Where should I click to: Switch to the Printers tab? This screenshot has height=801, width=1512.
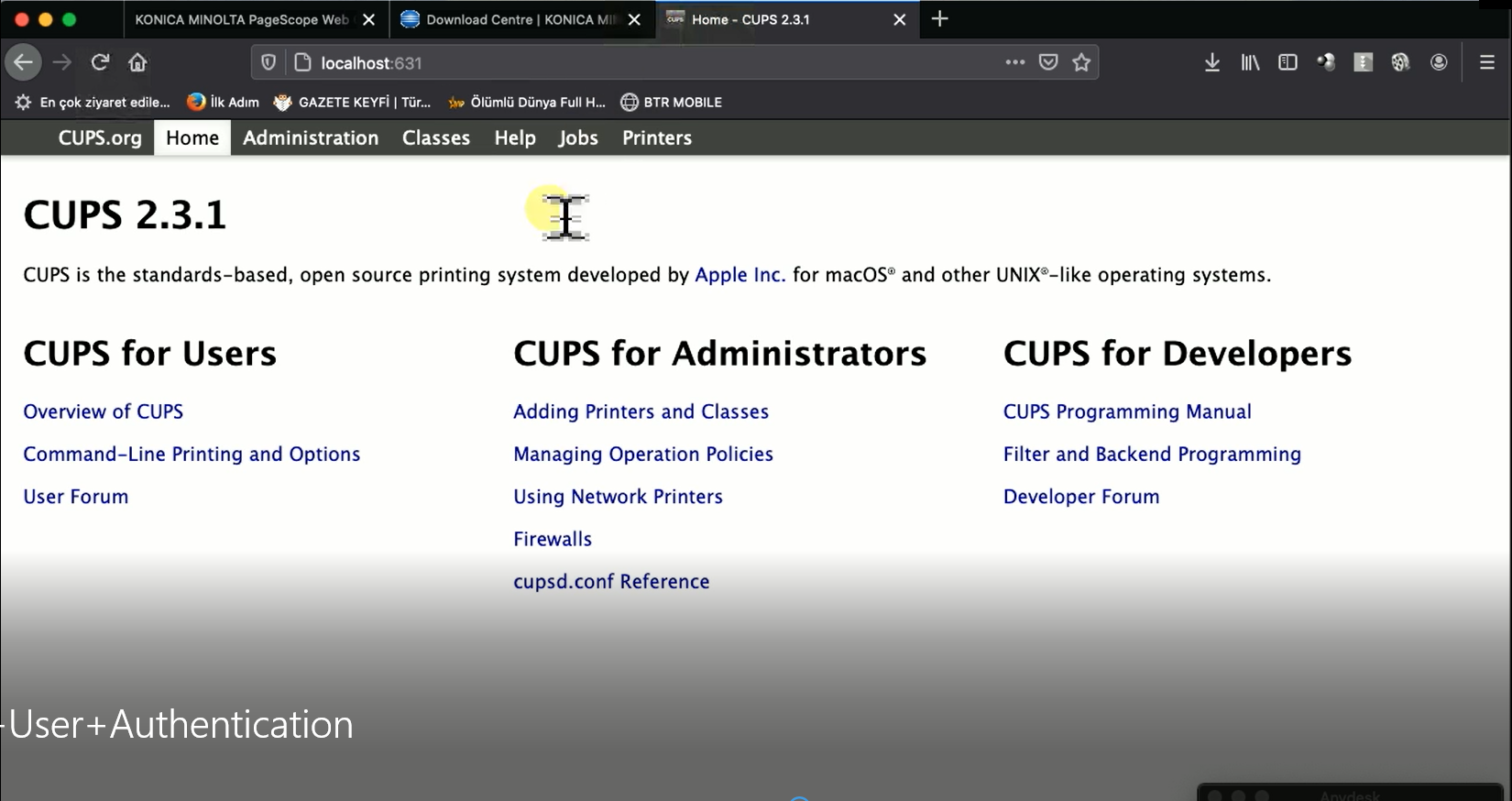(x=656, y=137)
